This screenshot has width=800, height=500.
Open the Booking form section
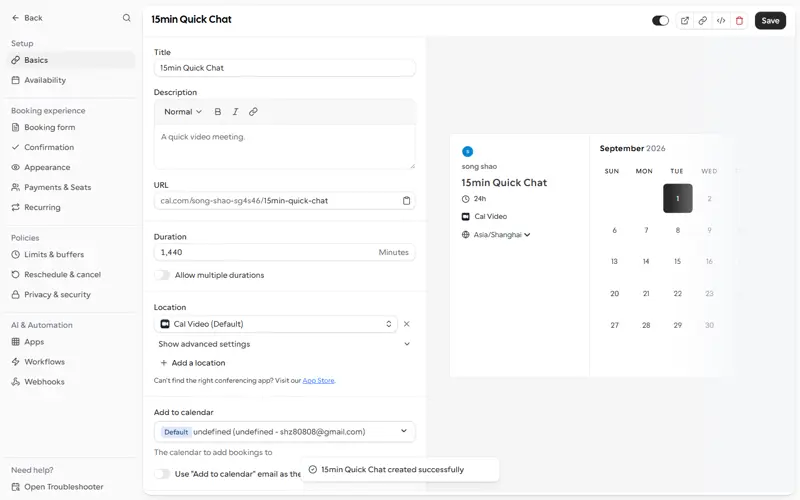71,128
